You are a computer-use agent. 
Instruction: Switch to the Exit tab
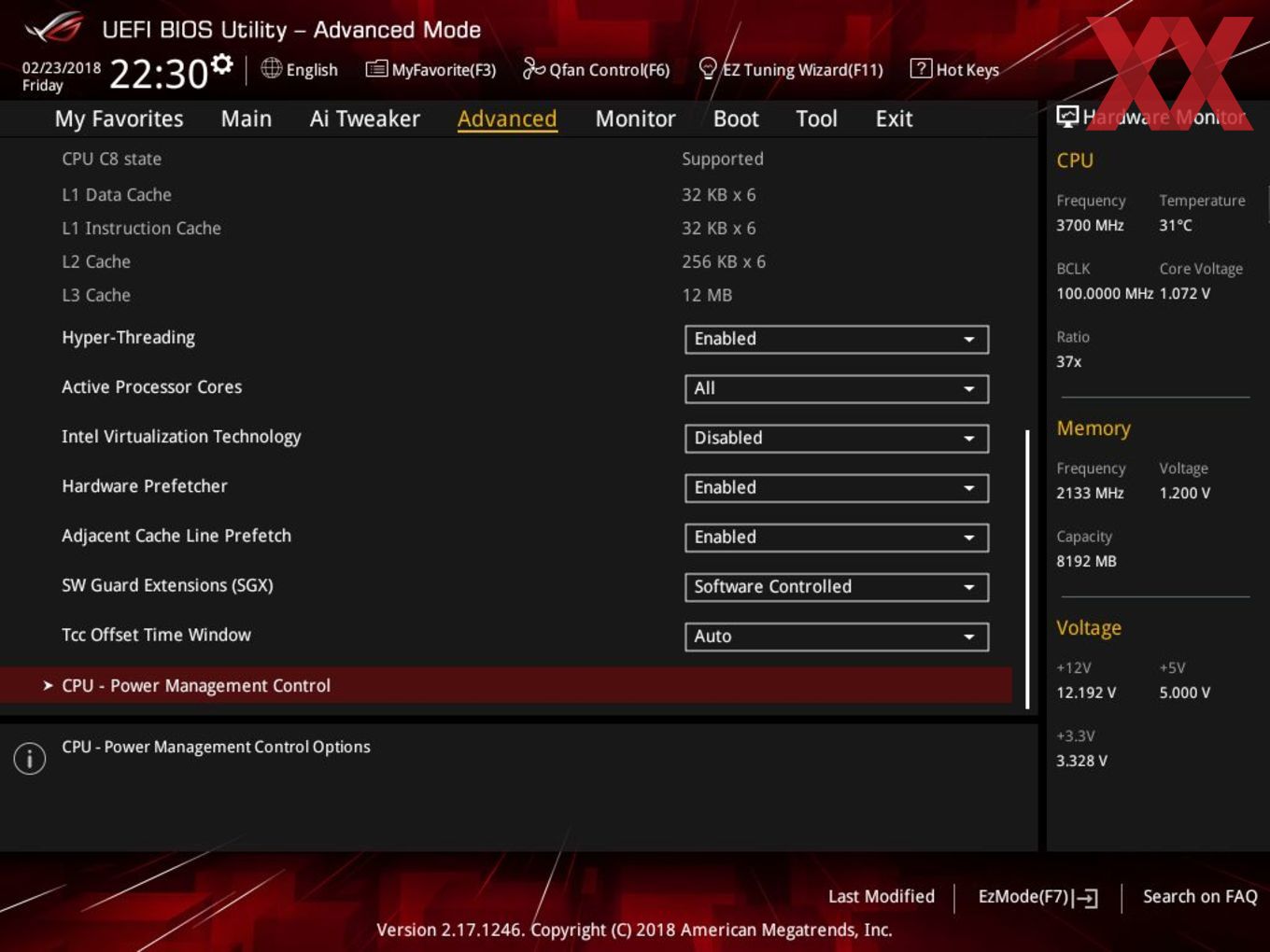pyautogui.click(x=894, y=119)
